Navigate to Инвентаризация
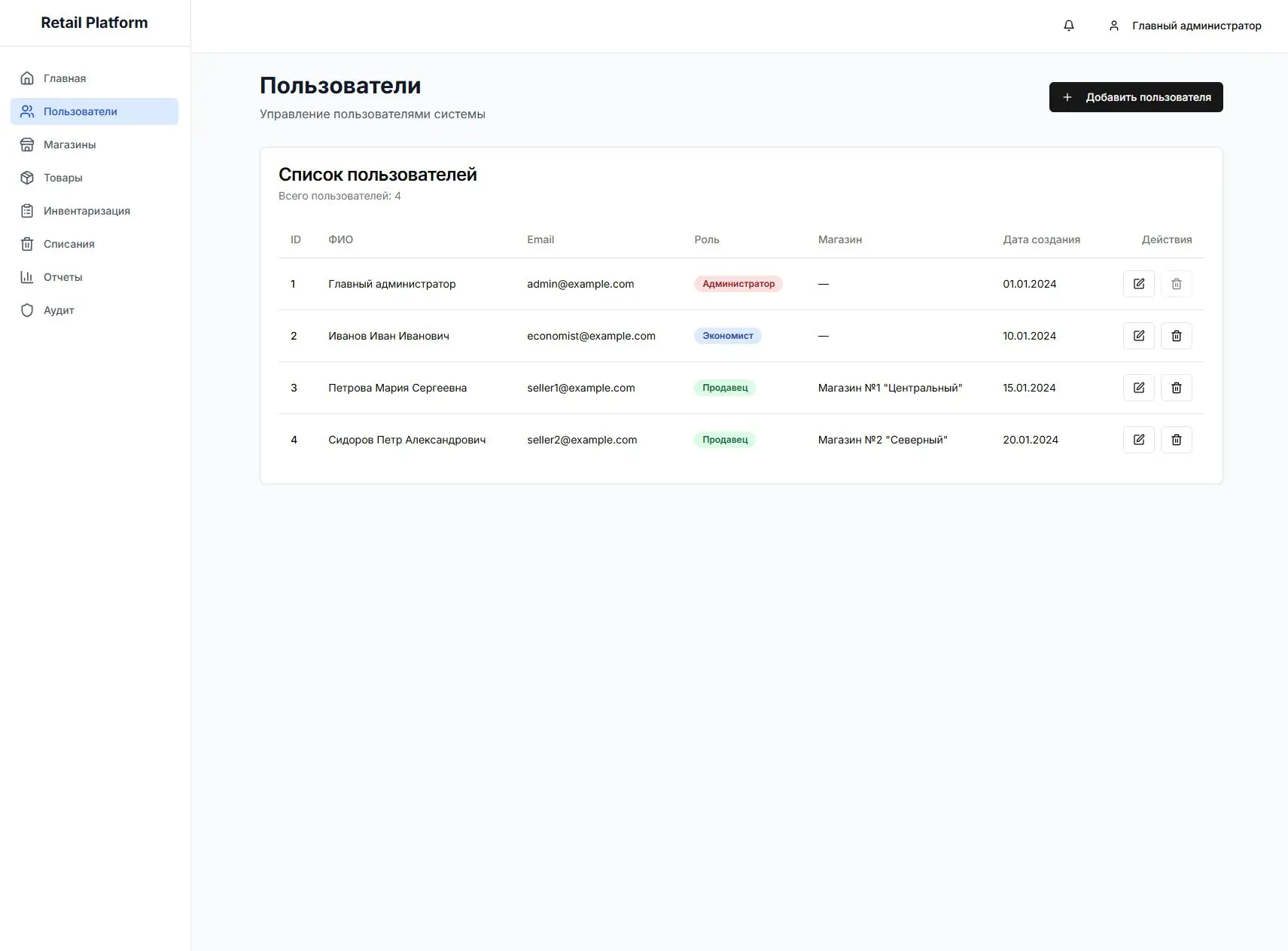 pos(87,211)
